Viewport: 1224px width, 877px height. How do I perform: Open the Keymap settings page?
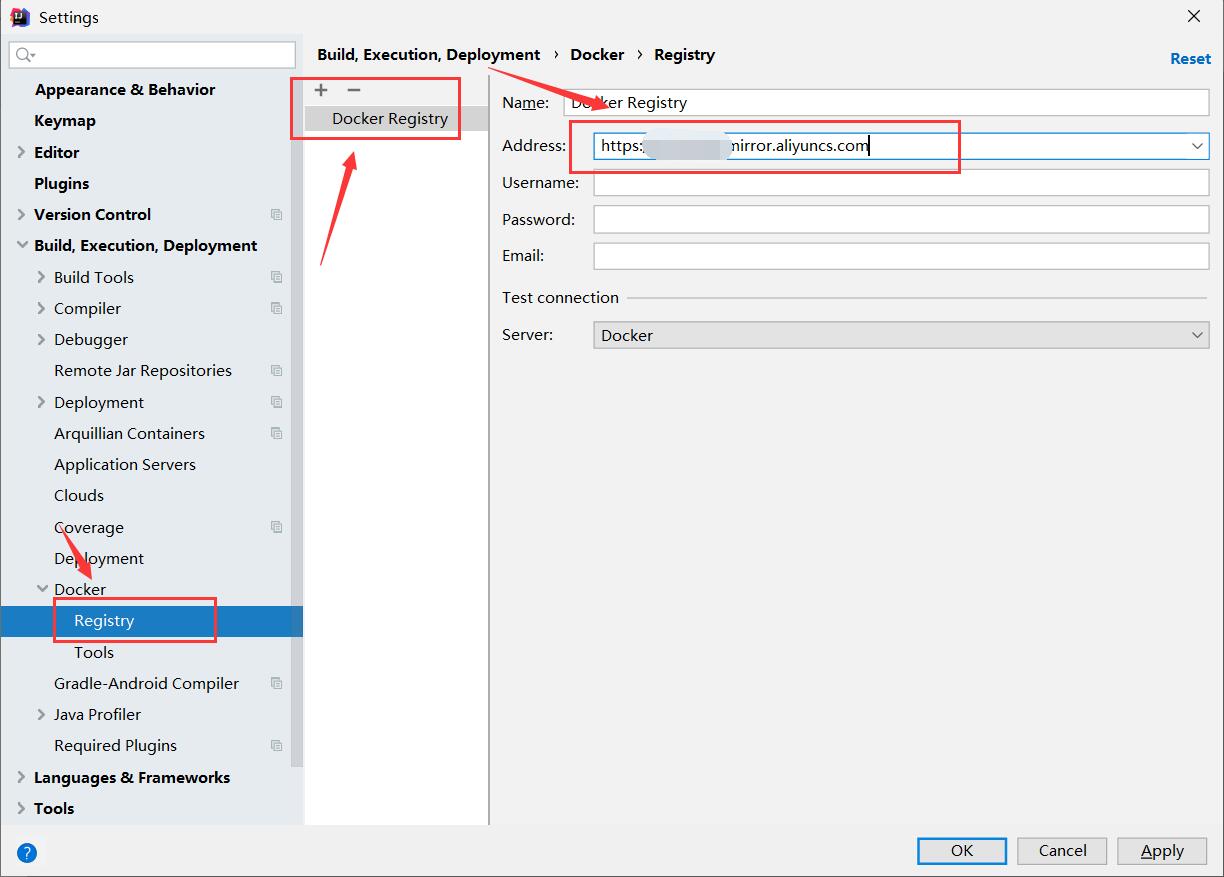click(65, 121)
